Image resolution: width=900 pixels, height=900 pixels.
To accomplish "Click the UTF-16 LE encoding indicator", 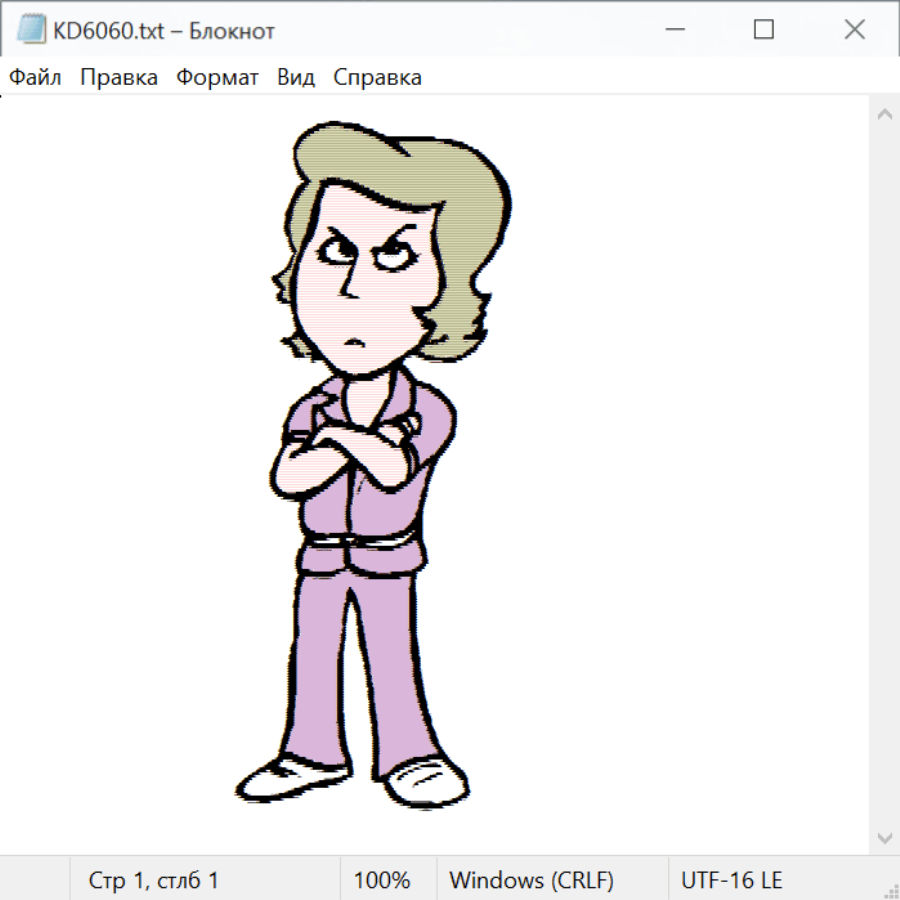I will point(731,880).
